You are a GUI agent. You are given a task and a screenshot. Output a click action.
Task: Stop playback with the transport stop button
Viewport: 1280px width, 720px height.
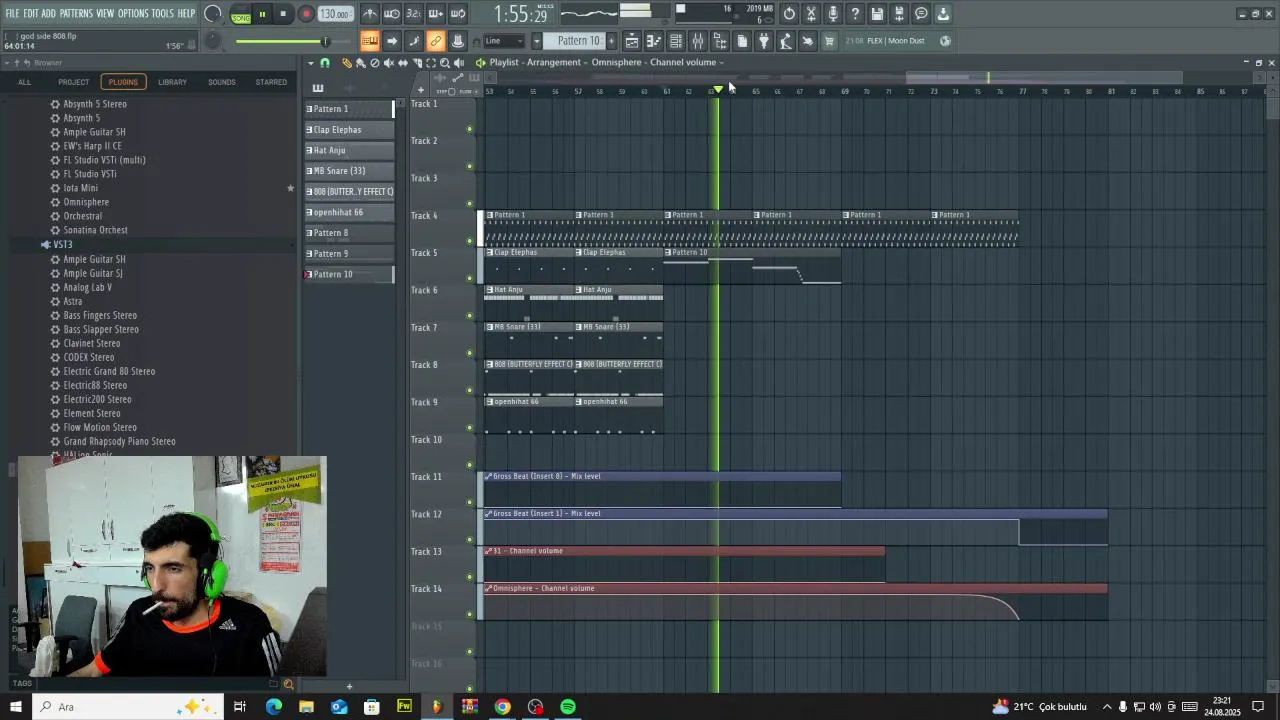(x=283, y=14)
